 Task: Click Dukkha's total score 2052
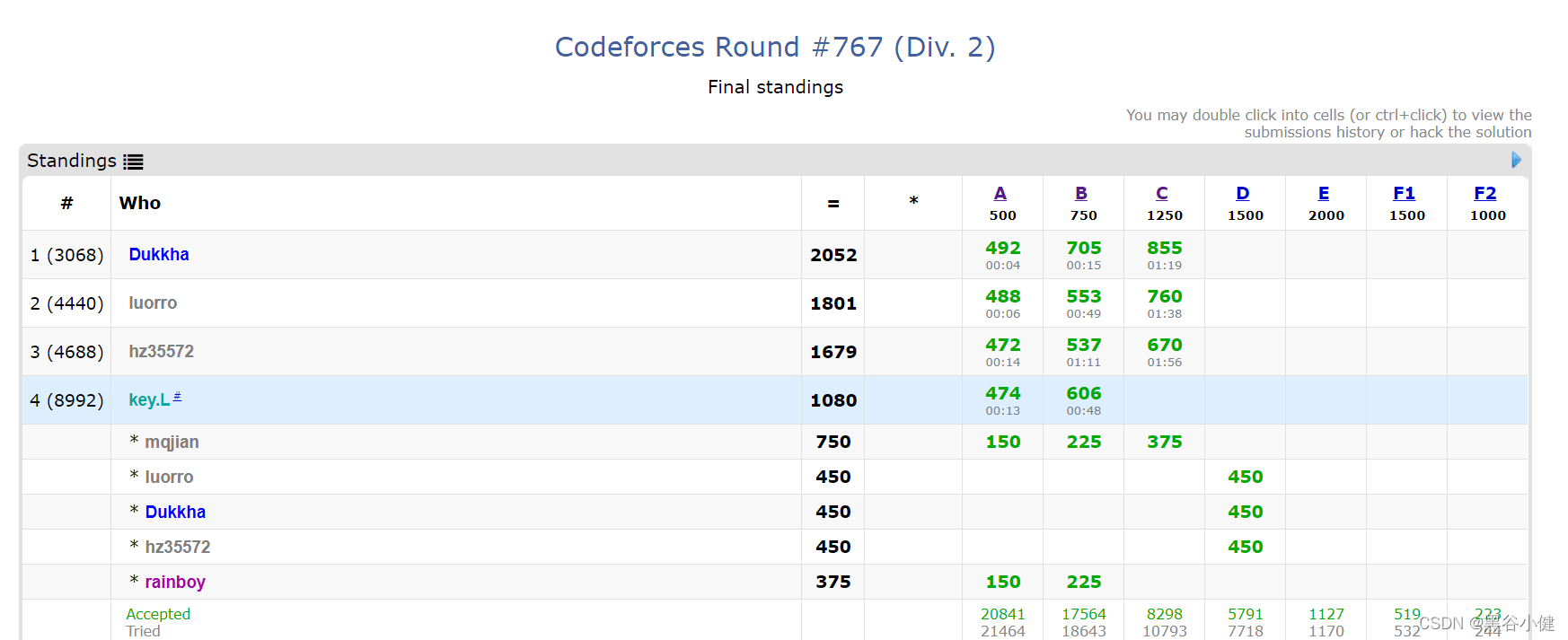[833, 255]
